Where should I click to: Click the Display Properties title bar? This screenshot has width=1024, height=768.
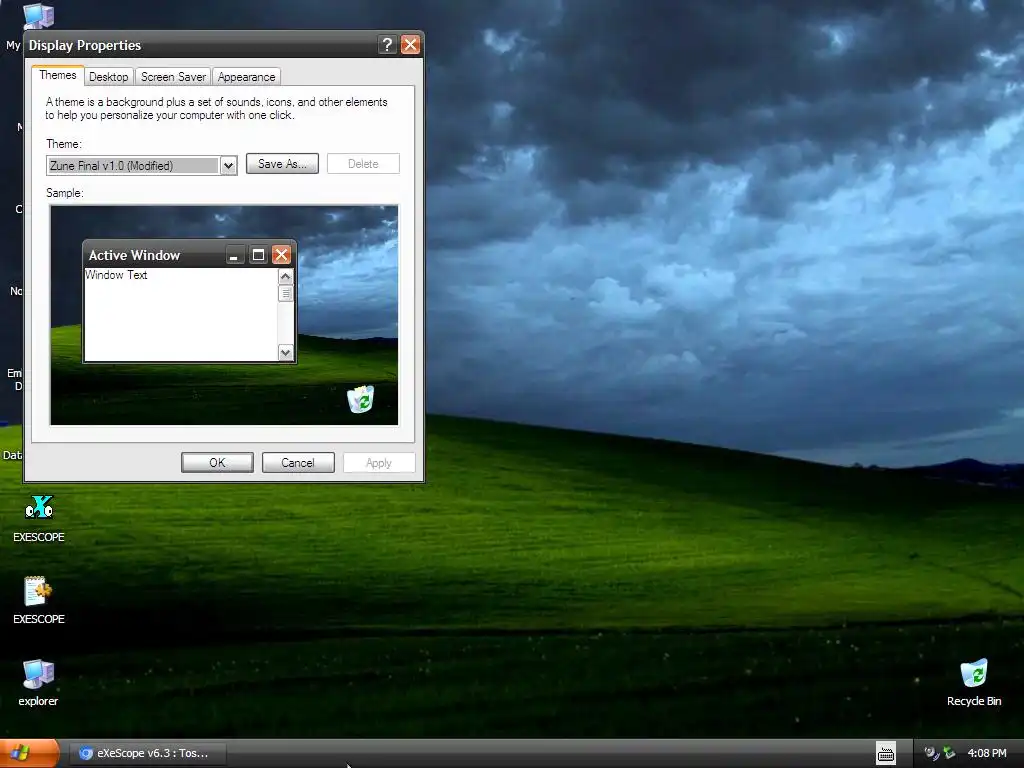click(x=224, y=44)
